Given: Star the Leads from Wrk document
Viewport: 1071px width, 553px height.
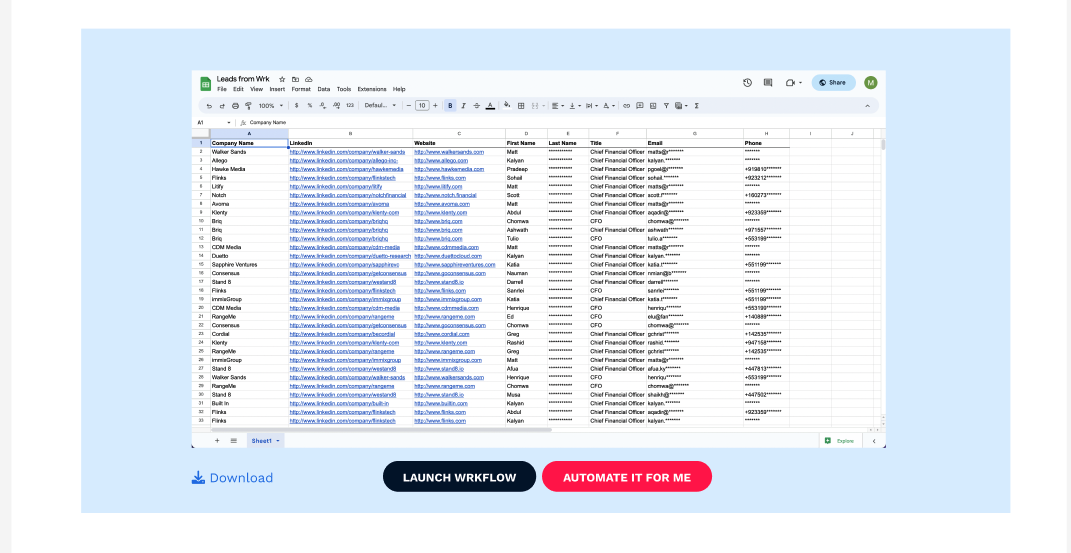Looking at the screenshot, I should [x=282, y=79].
